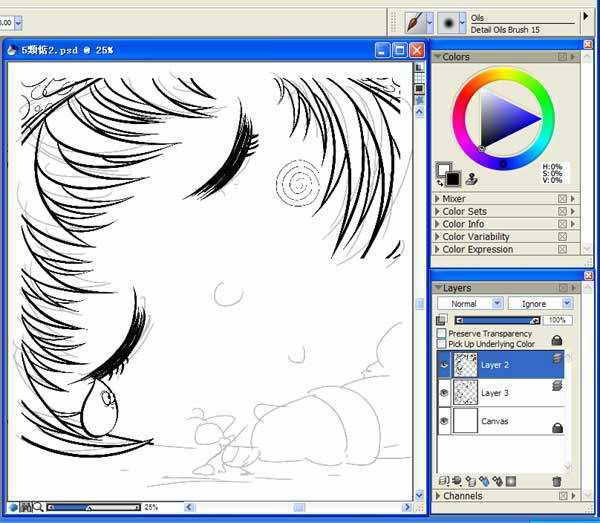Screen dimensions: 600x523
Task: Click the first icon in Layers panel footer
Action: tap(444, 481)
